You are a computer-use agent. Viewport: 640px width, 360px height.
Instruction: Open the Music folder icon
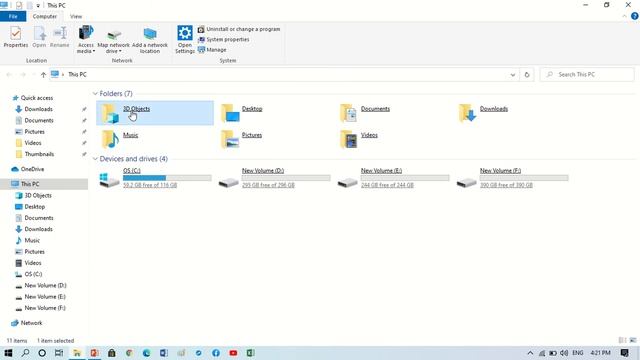[110, 139]
